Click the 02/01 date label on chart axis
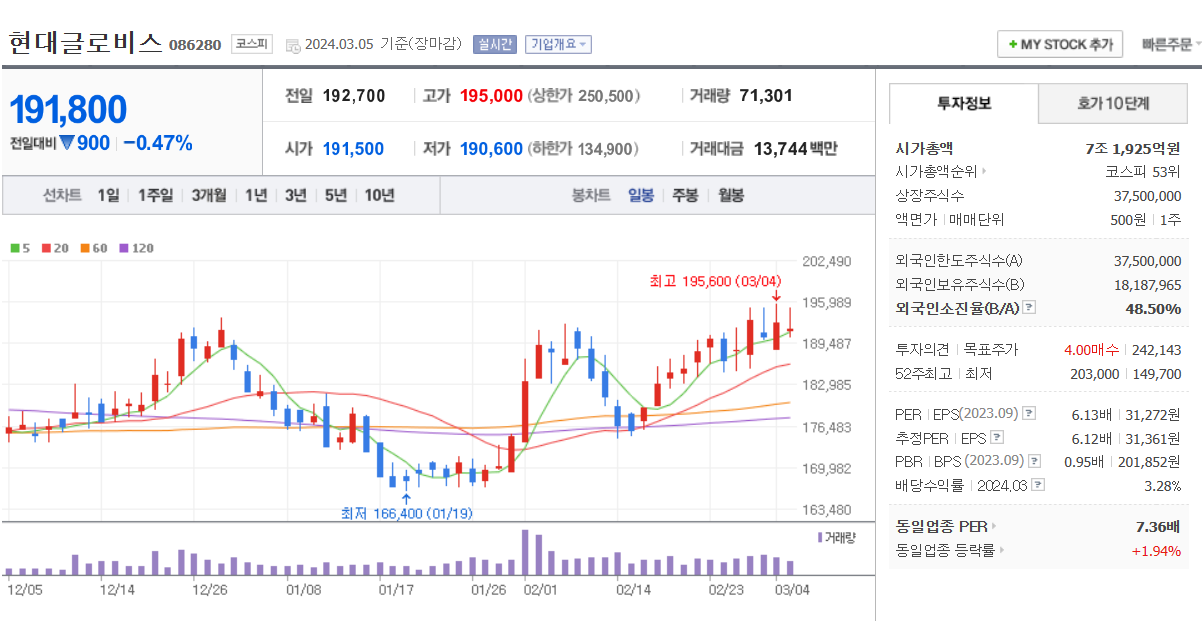The width and height of the screenshot is (1203, 621). 540,590
